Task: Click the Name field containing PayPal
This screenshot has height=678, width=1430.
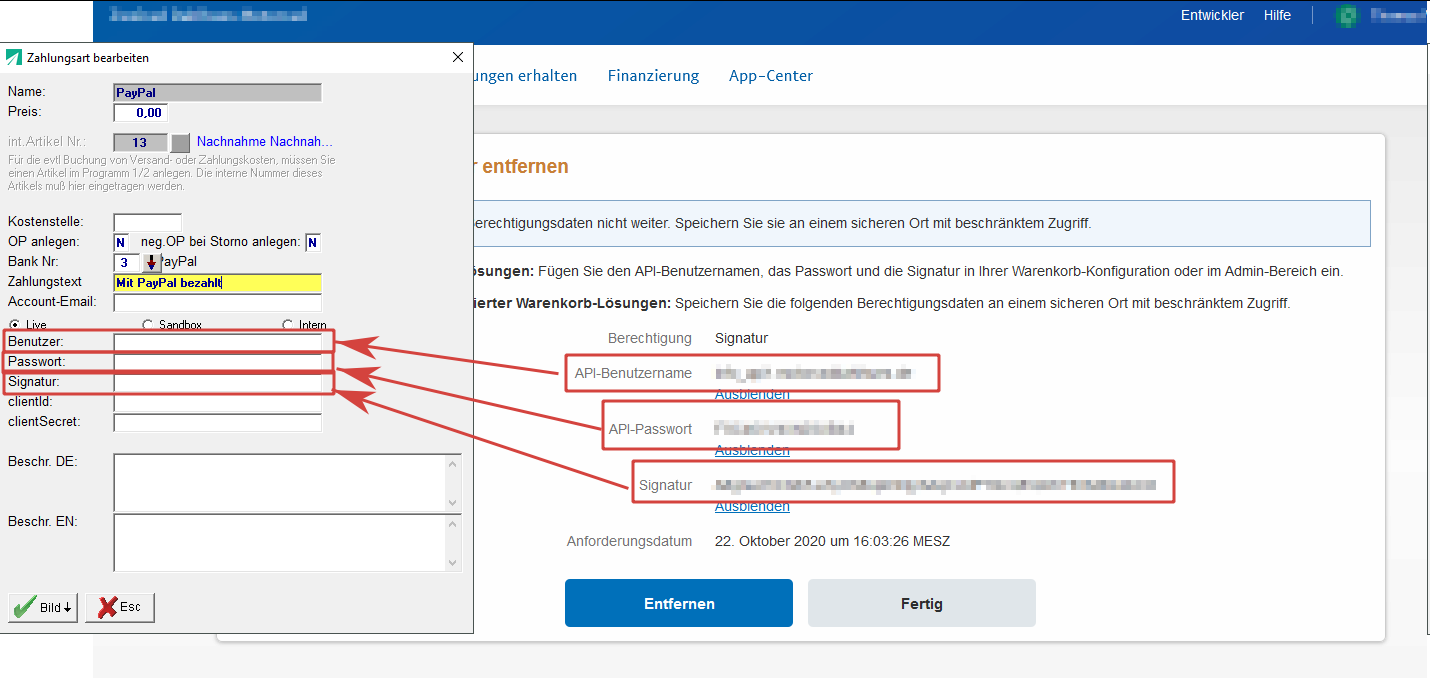Action: 218,92
